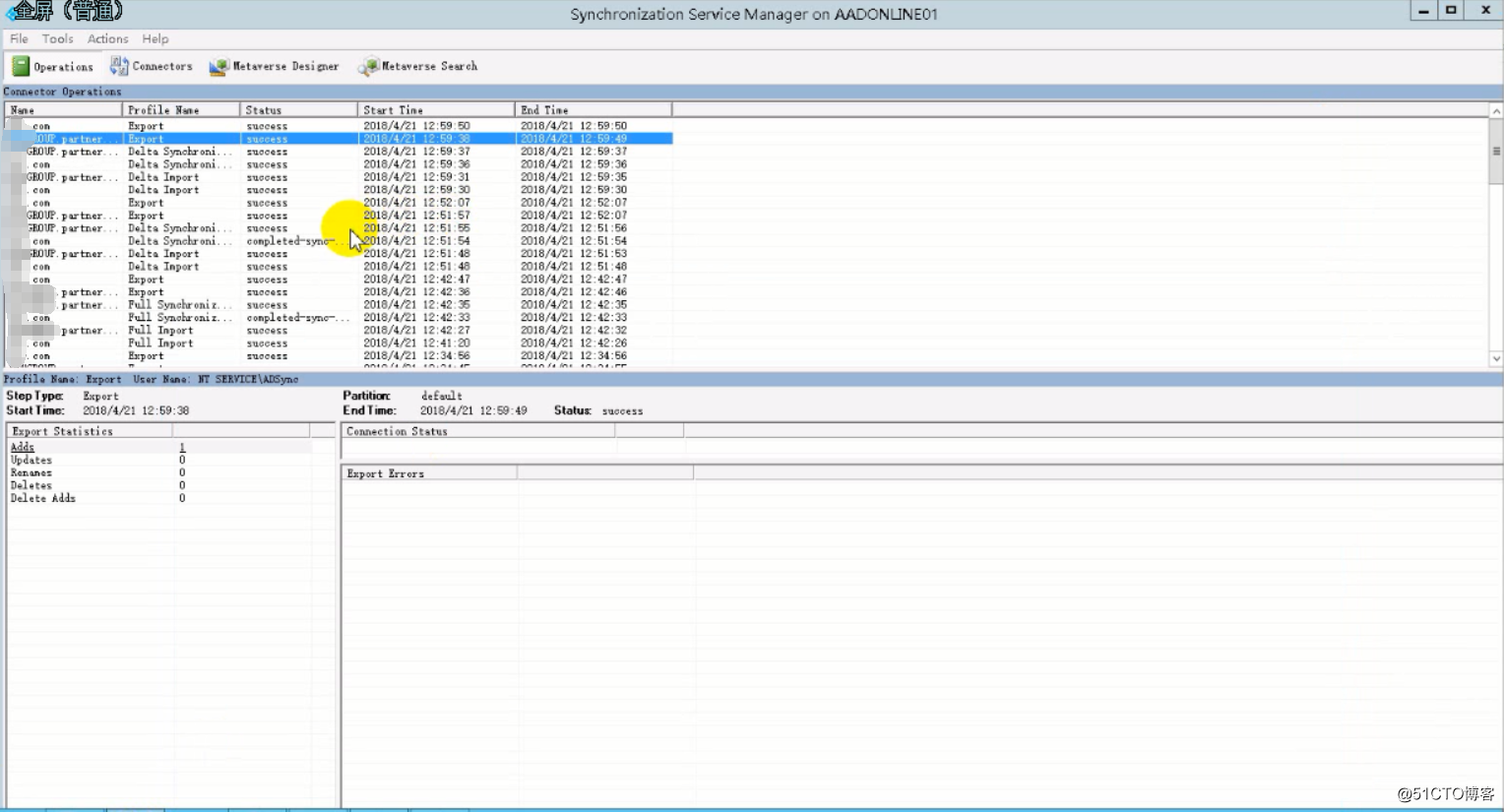Select the Delta Synchronization run started 12:59:37
This screenshot has width=1504, height=812.
click(x=339, y=152)
